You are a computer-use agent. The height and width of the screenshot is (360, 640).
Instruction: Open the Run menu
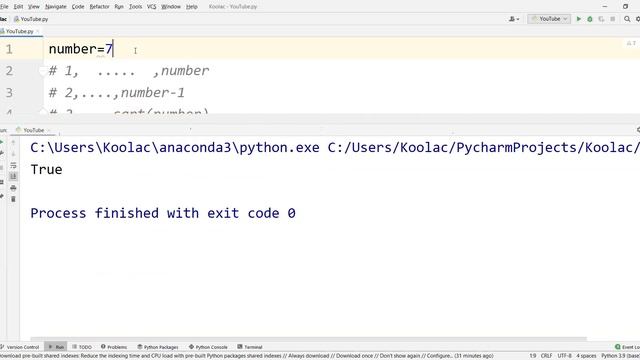pos(119,7)
